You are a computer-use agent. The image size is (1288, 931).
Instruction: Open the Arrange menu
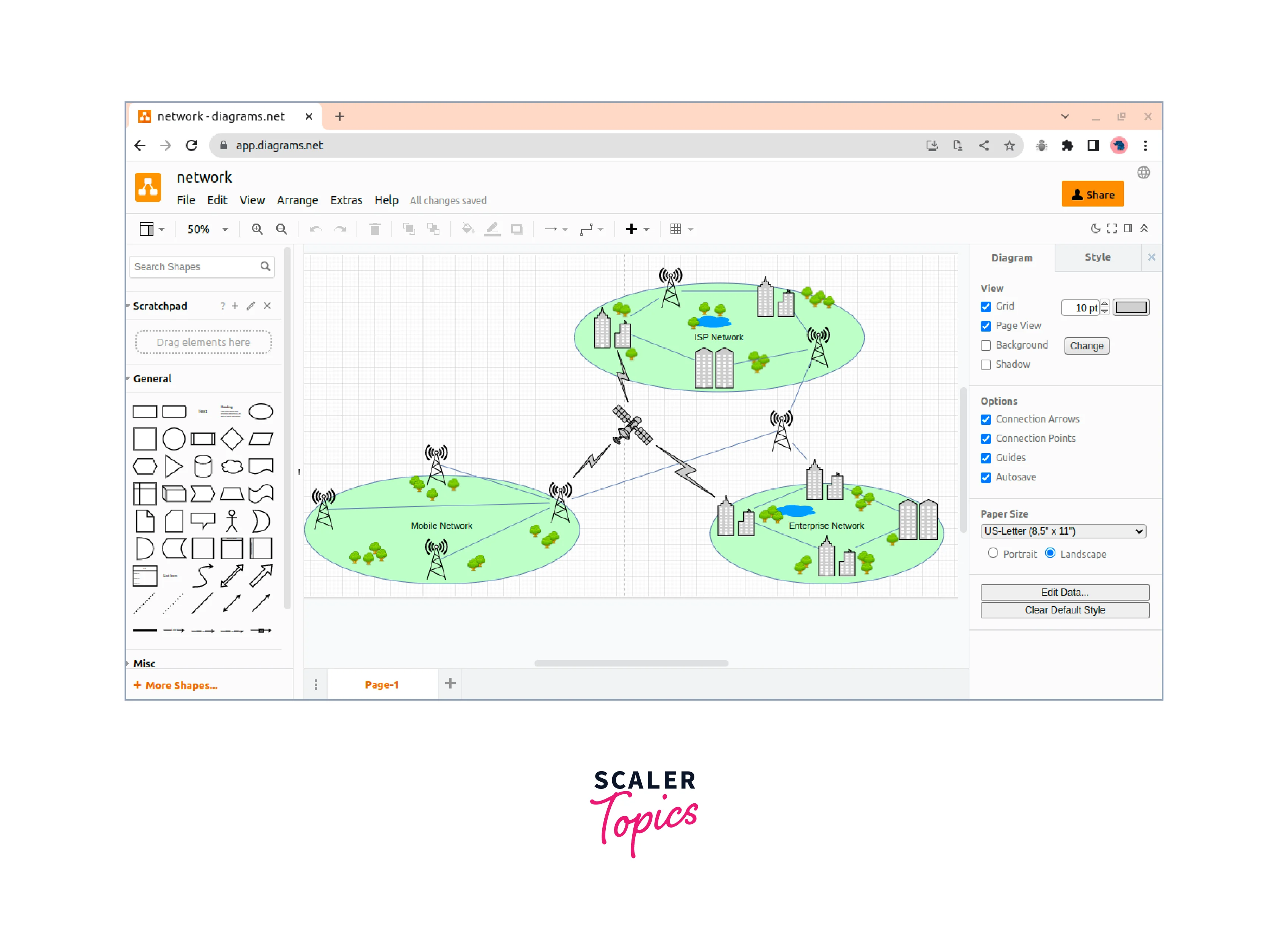(297, 200)
